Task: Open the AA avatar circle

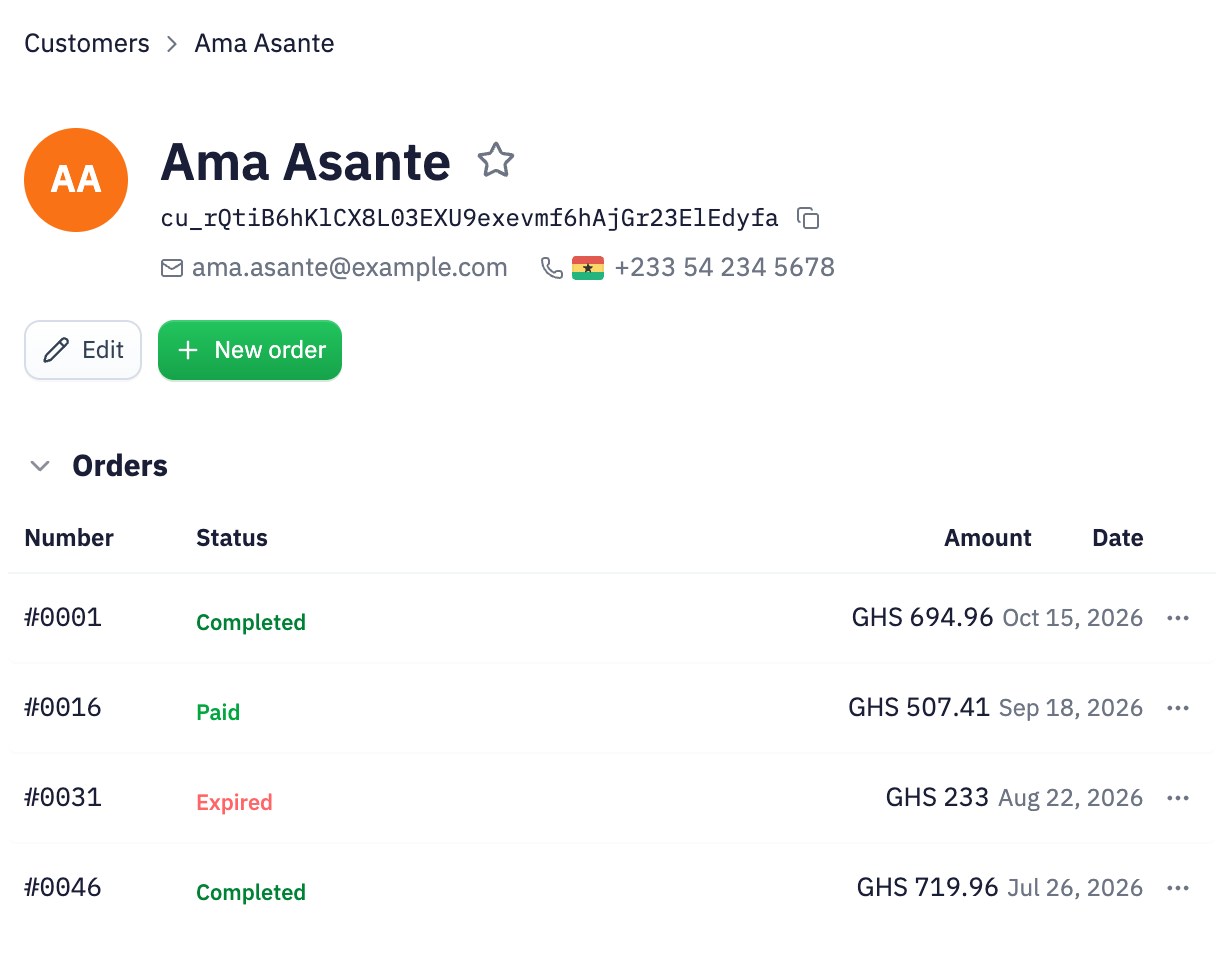Action: 76,180
